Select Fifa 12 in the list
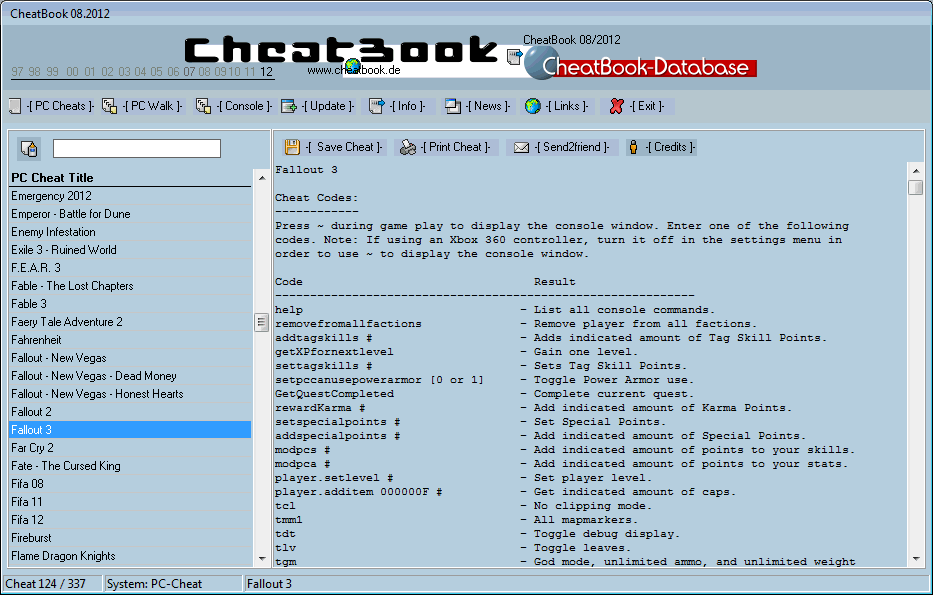 [x=130, y=520]
